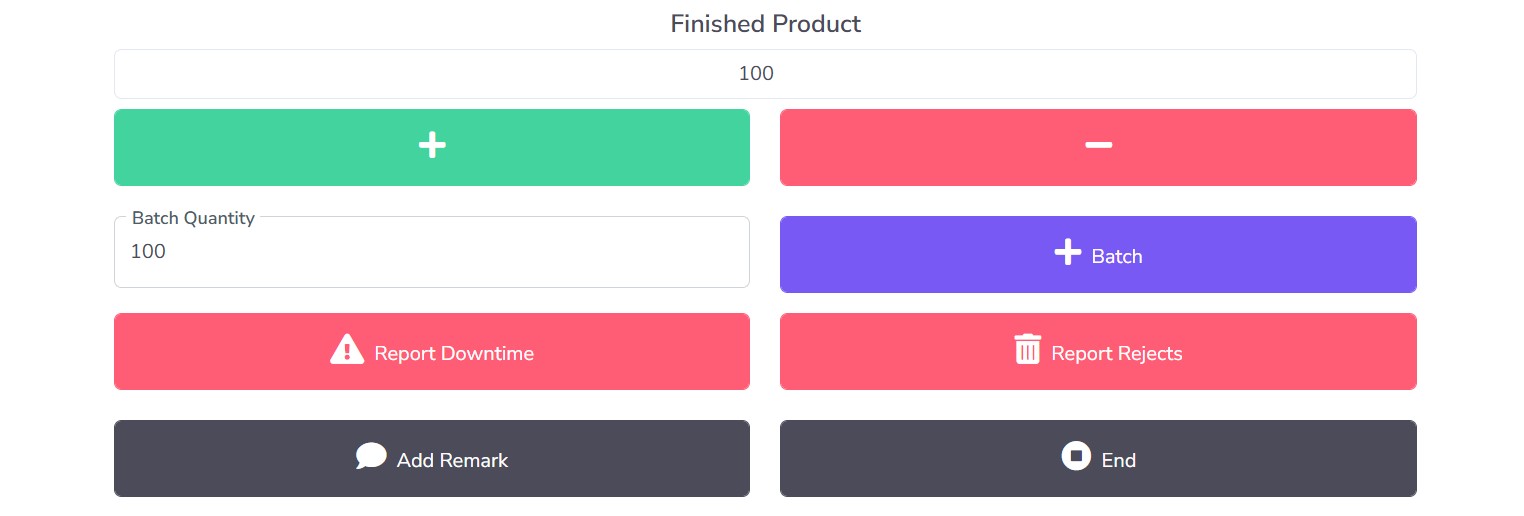Click the speech bubble remark icon
The width and height of the screenshot is (1524, 516).
(x=371, y=457)
